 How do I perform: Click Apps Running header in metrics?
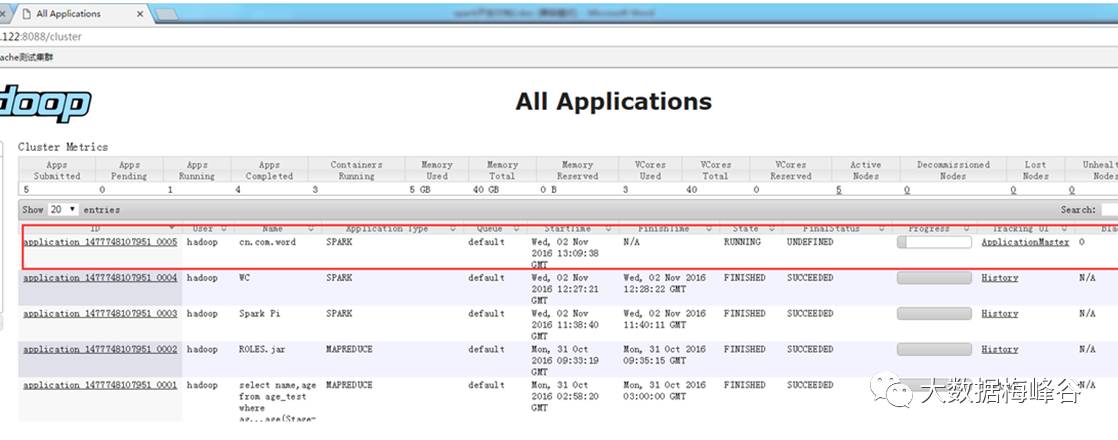pos(197,170)
